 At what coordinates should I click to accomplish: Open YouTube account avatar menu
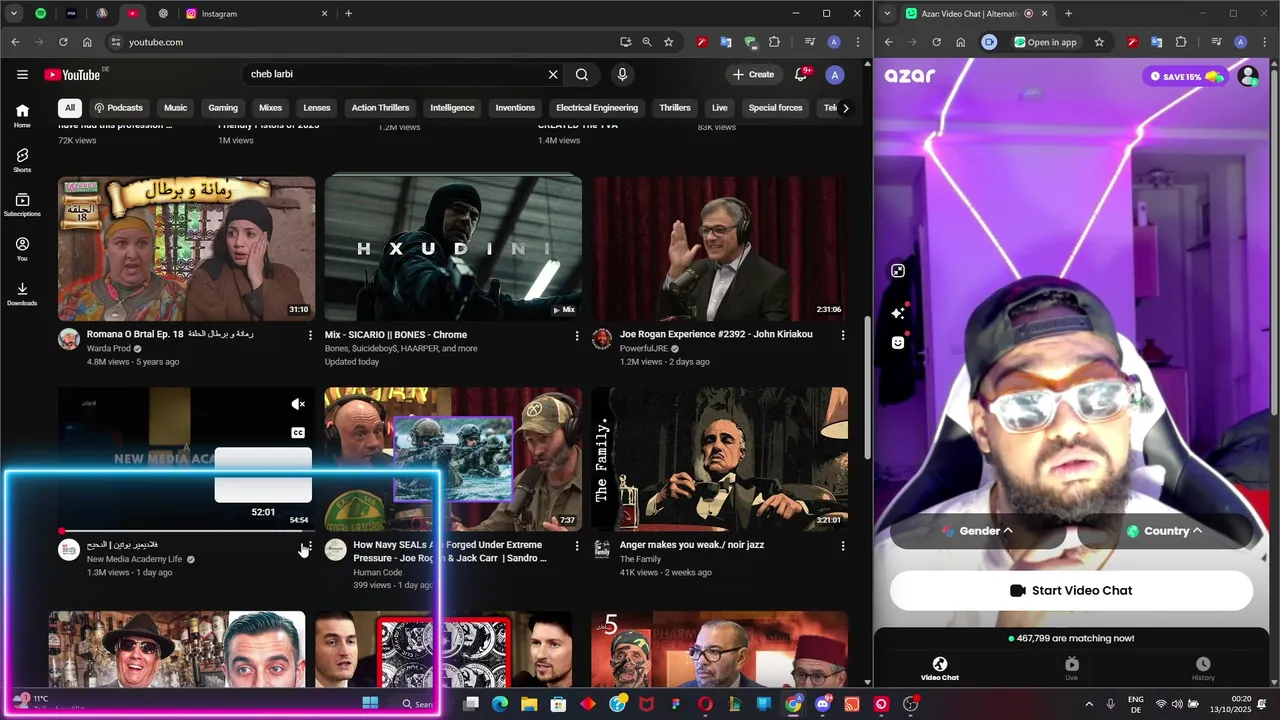point(835,74)
